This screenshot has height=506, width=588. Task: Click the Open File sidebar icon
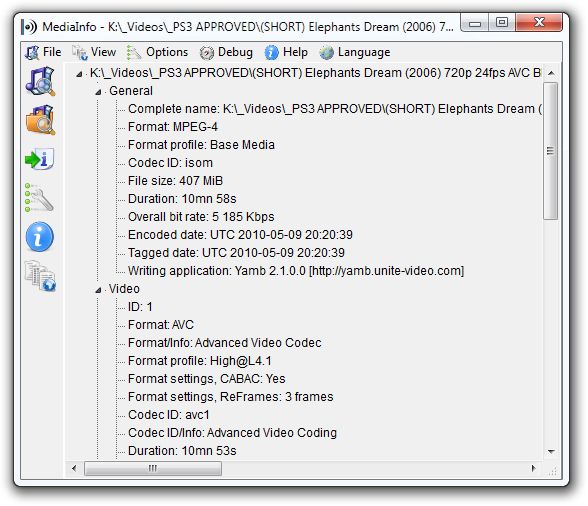(40, 81)
